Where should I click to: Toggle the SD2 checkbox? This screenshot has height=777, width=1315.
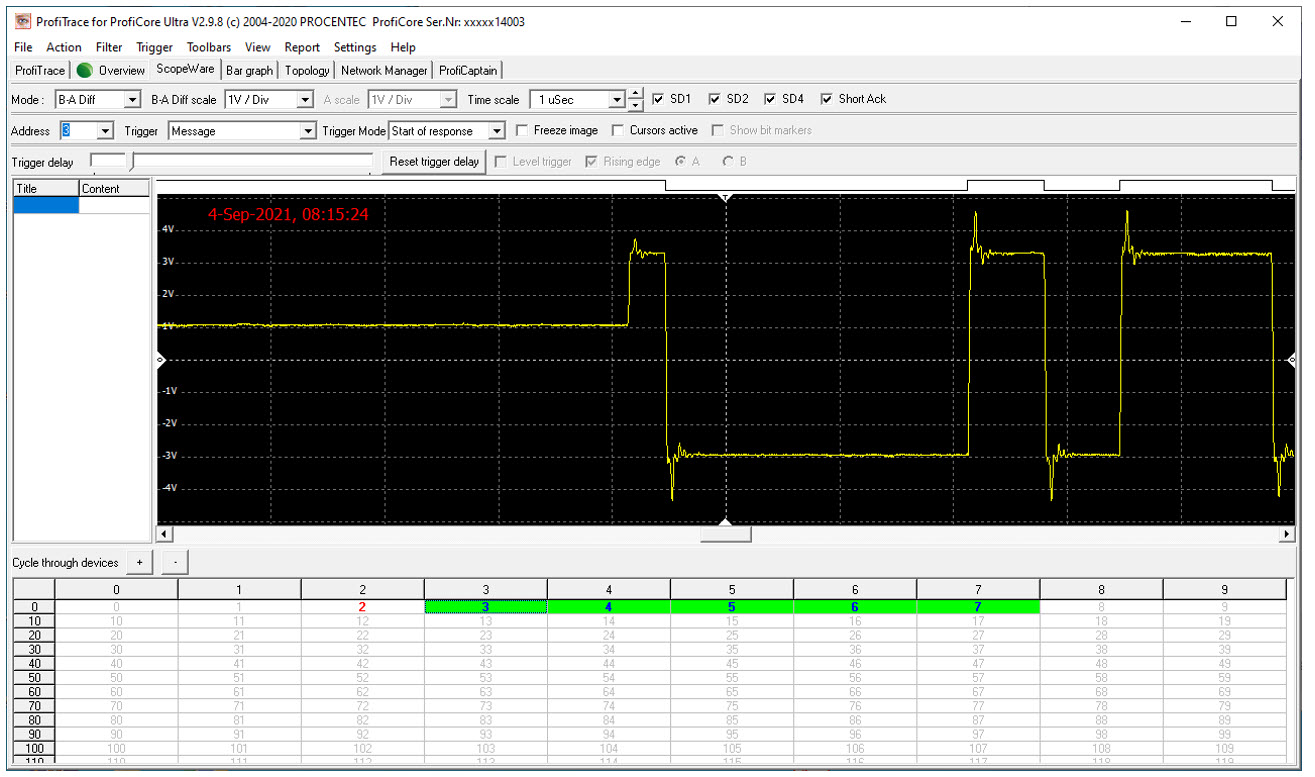coord(714,99)
